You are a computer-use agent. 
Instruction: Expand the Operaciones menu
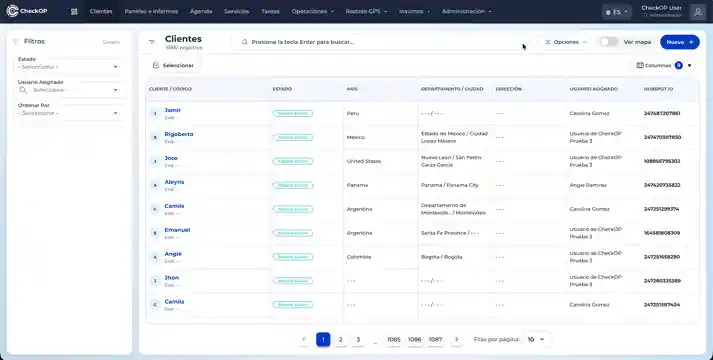point(313,11)
